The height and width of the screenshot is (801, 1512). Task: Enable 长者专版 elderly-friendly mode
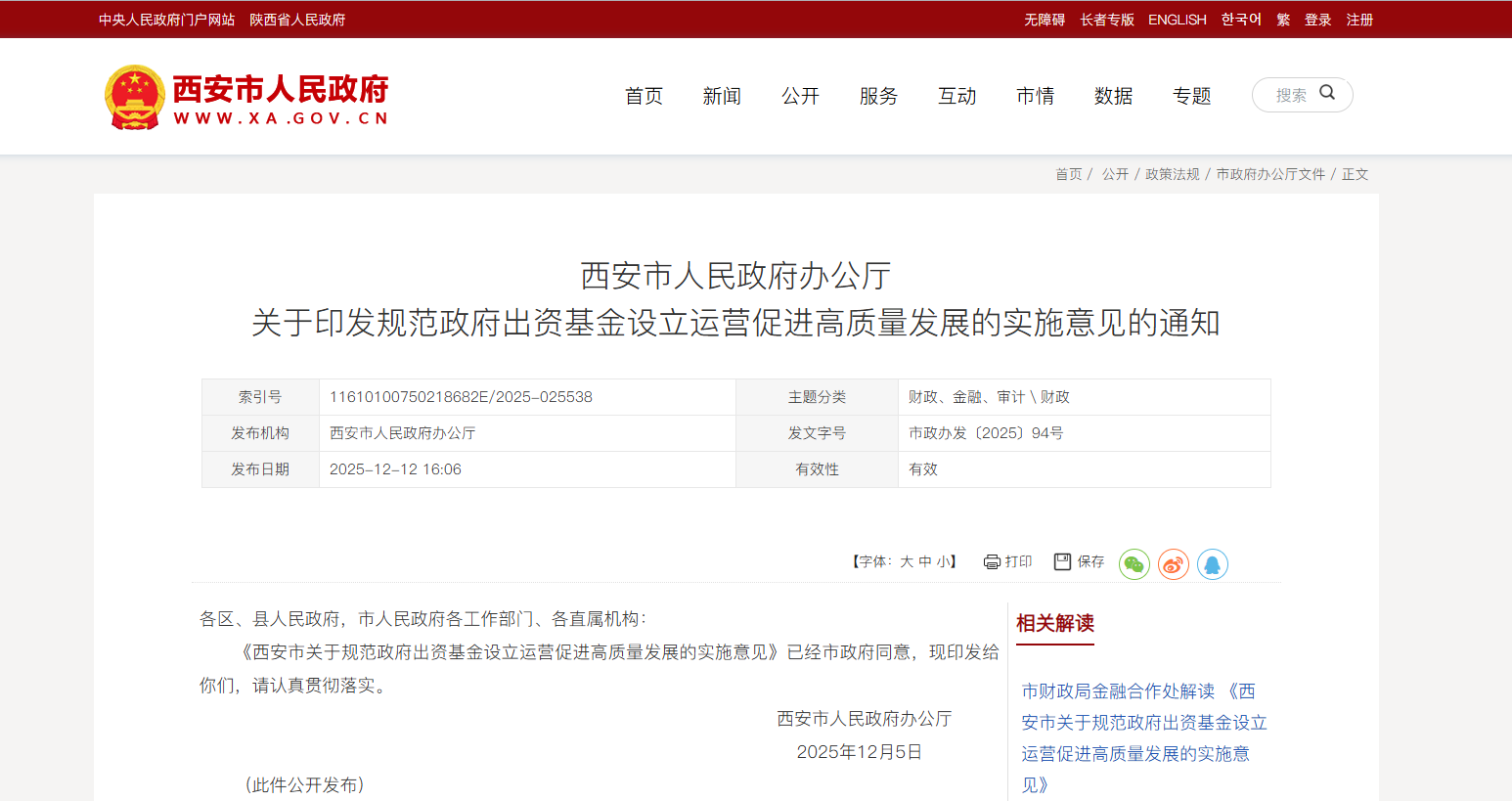1106,20
